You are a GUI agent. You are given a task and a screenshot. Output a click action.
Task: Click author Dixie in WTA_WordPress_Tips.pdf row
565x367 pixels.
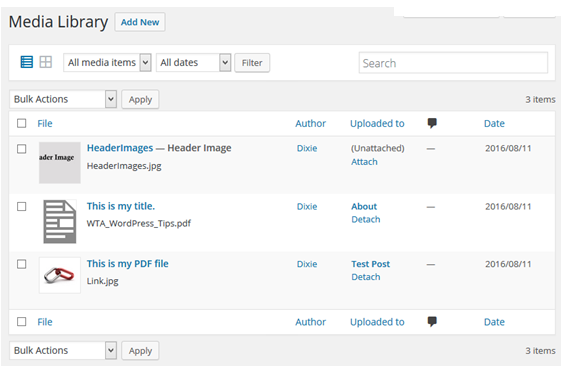click(x=307, y=206)
